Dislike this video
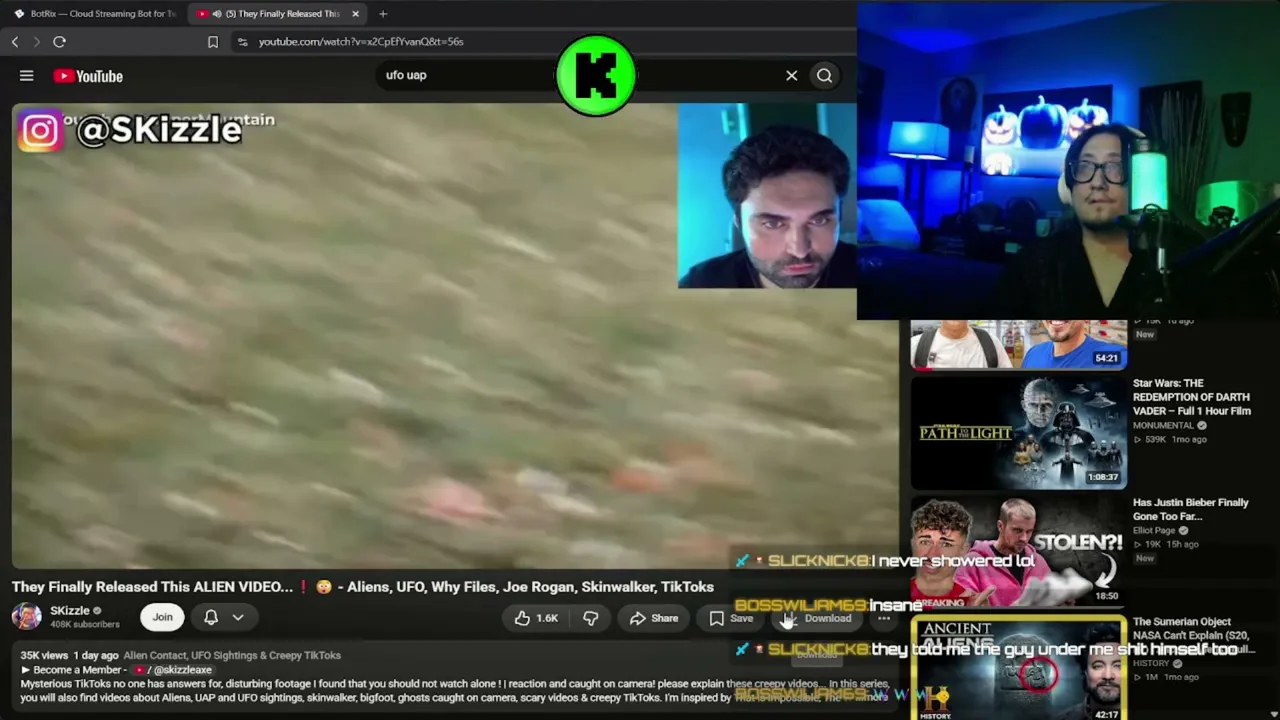 [x=591, y=618]
